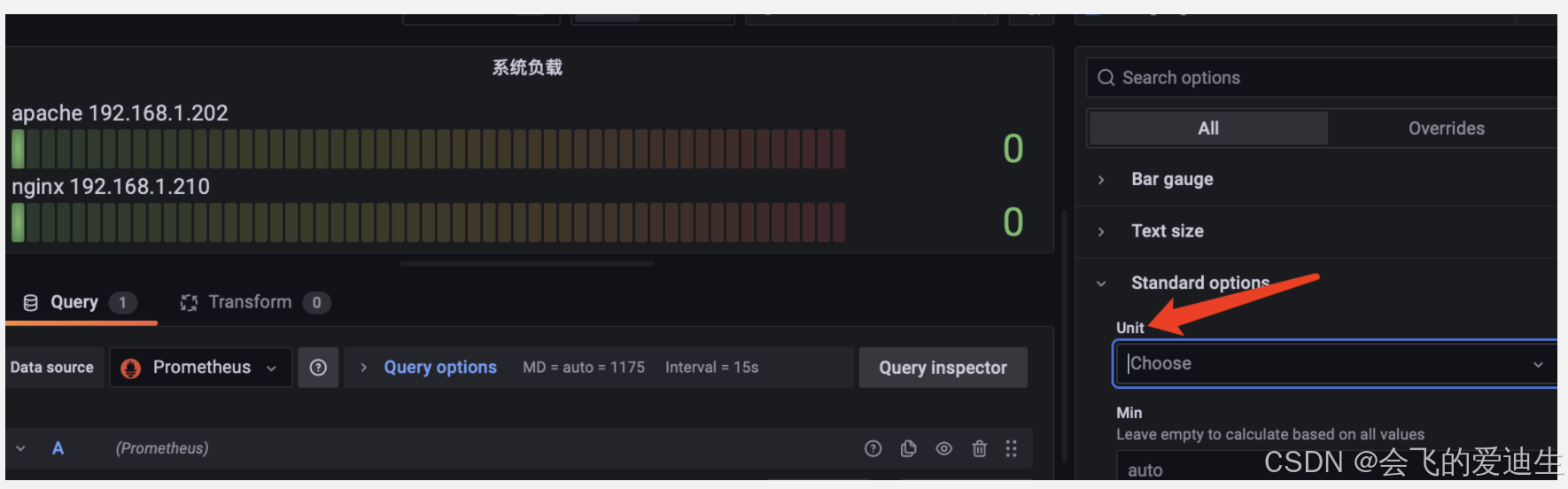Switch to the Transform tab

pos(255,302)
